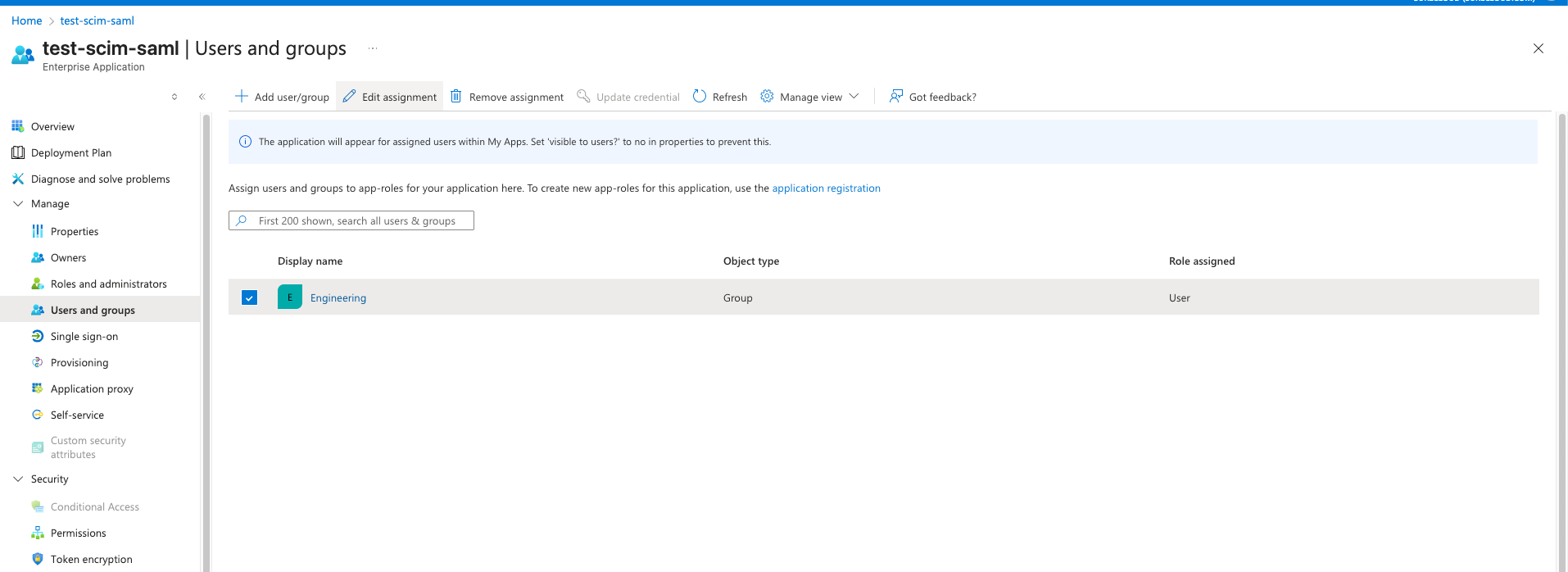Click the Provisioning icon in sidebar
The image size is (1568, 572).
[x=38, y=362]
